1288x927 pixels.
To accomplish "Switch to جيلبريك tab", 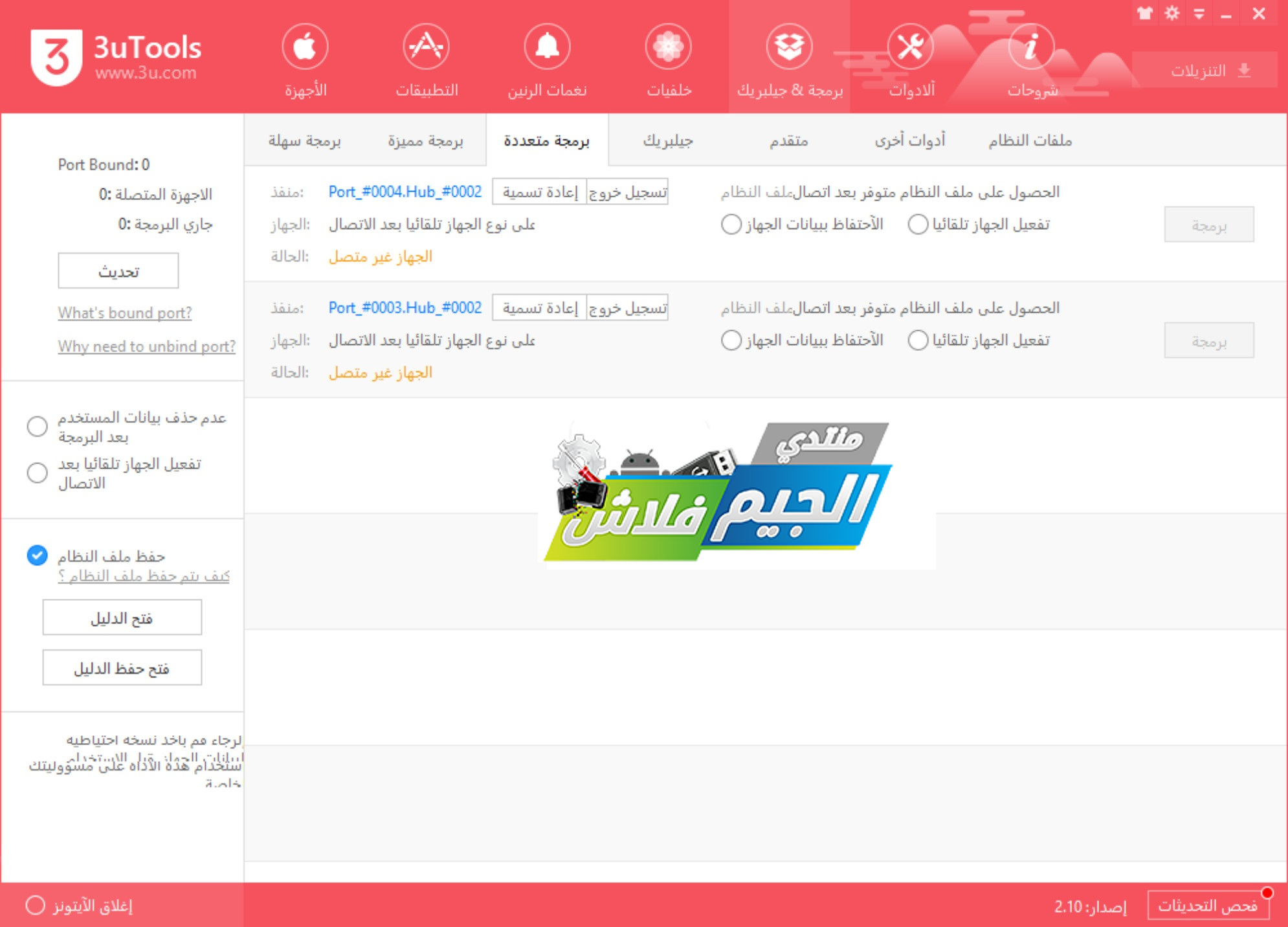I will [x=668, y=140].
